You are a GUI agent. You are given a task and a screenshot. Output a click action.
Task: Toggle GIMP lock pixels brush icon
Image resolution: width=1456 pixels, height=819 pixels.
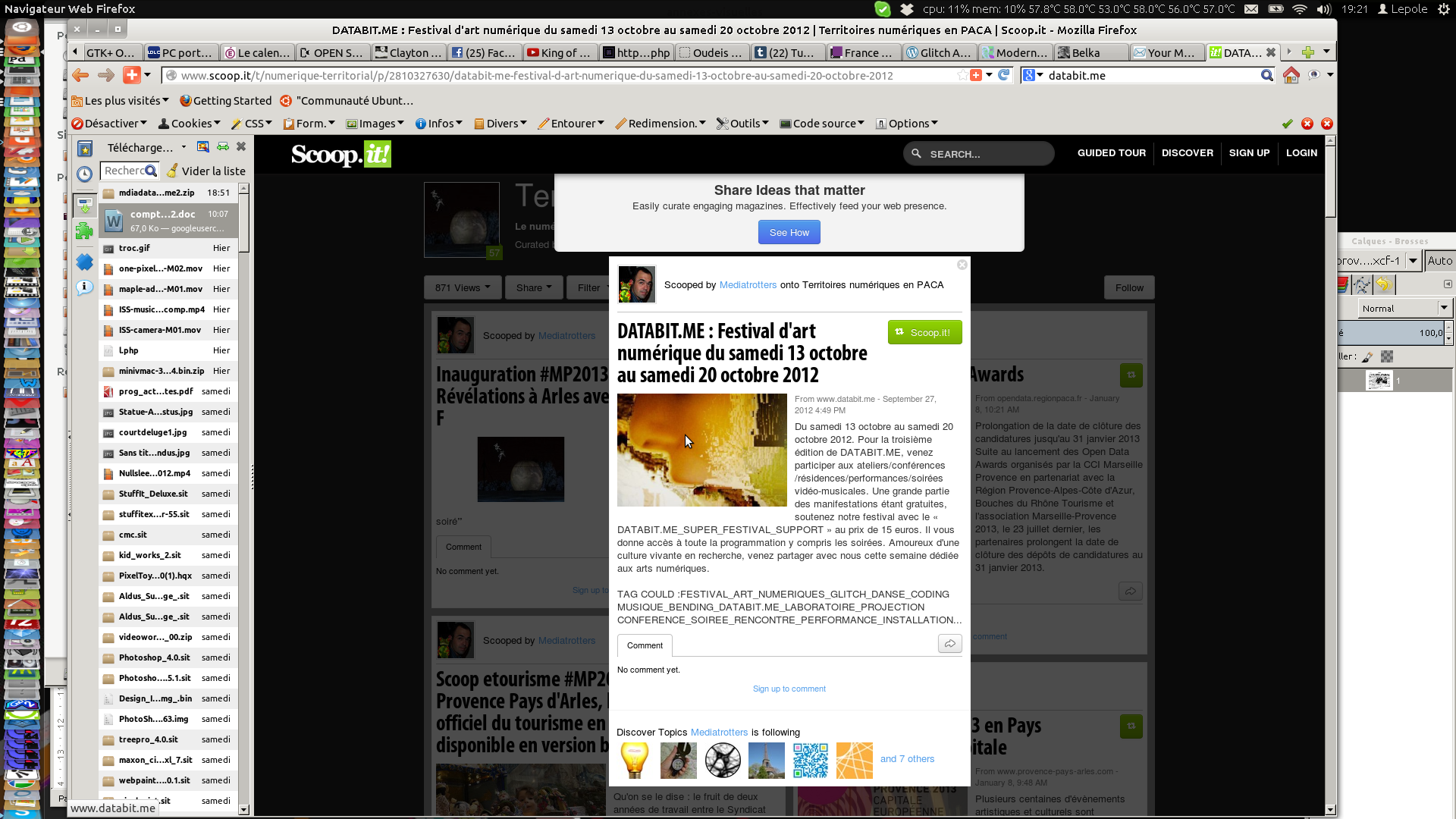click(x=1367, y=356)
